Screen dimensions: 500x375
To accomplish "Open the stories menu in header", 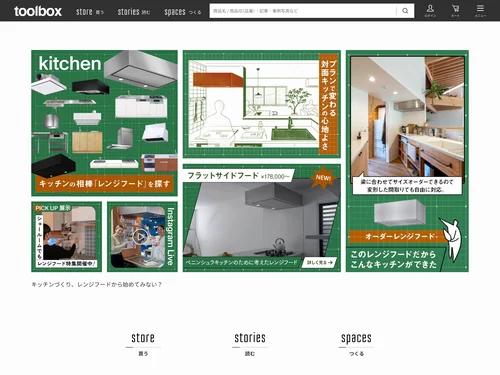I will click(x=134, y=12).
